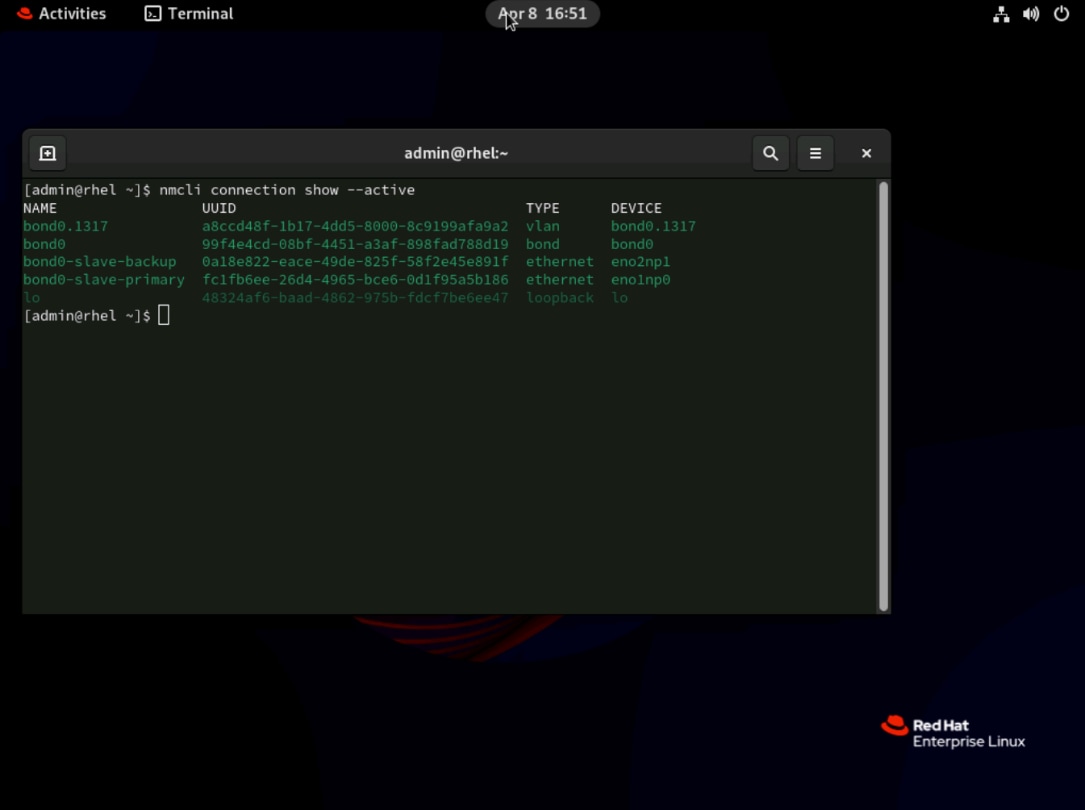The image size is (1085, 810).
Task: Click the wired network status icon
Action: point(1001,14)
